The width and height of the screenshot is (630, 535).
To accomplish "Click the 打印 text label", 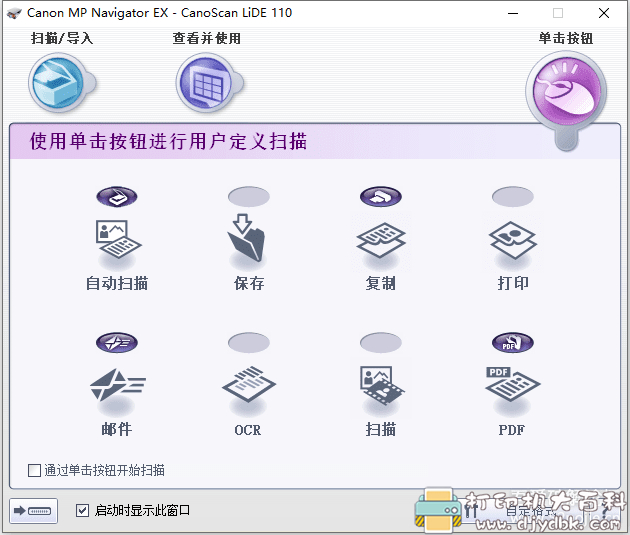I will point(513,284).
